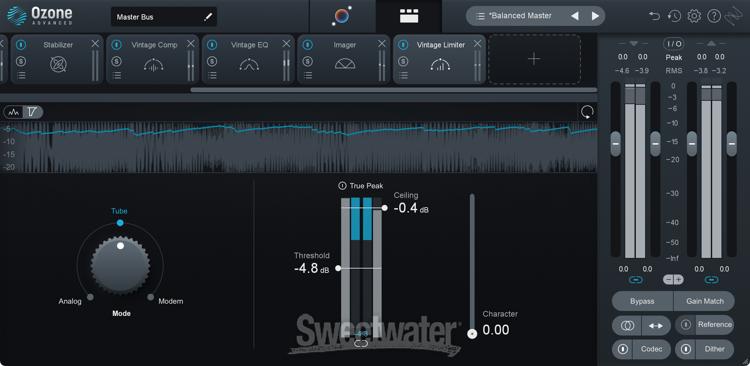The width and height of the screenshot is (750, 366).
Task: Click the module chain horizontal scrollbar
Action: pos(394,90)
